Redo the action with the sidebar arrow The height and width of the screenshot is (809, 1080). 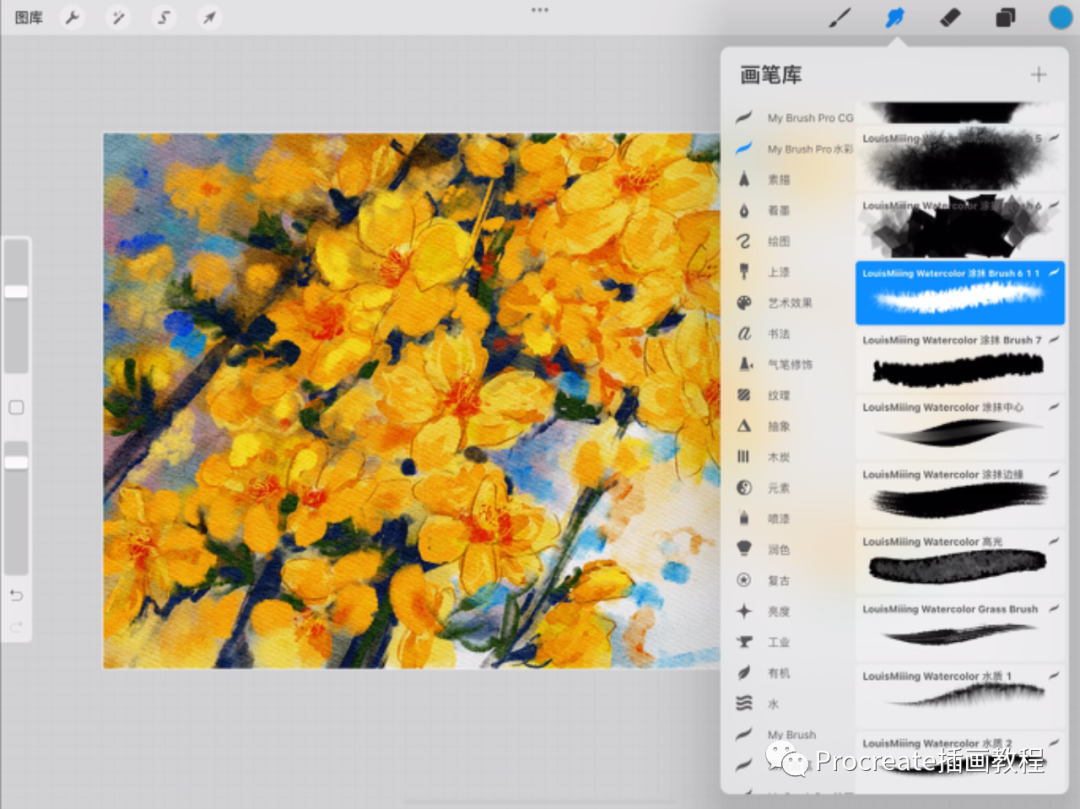pyautogui.click(x=17, y=627)
